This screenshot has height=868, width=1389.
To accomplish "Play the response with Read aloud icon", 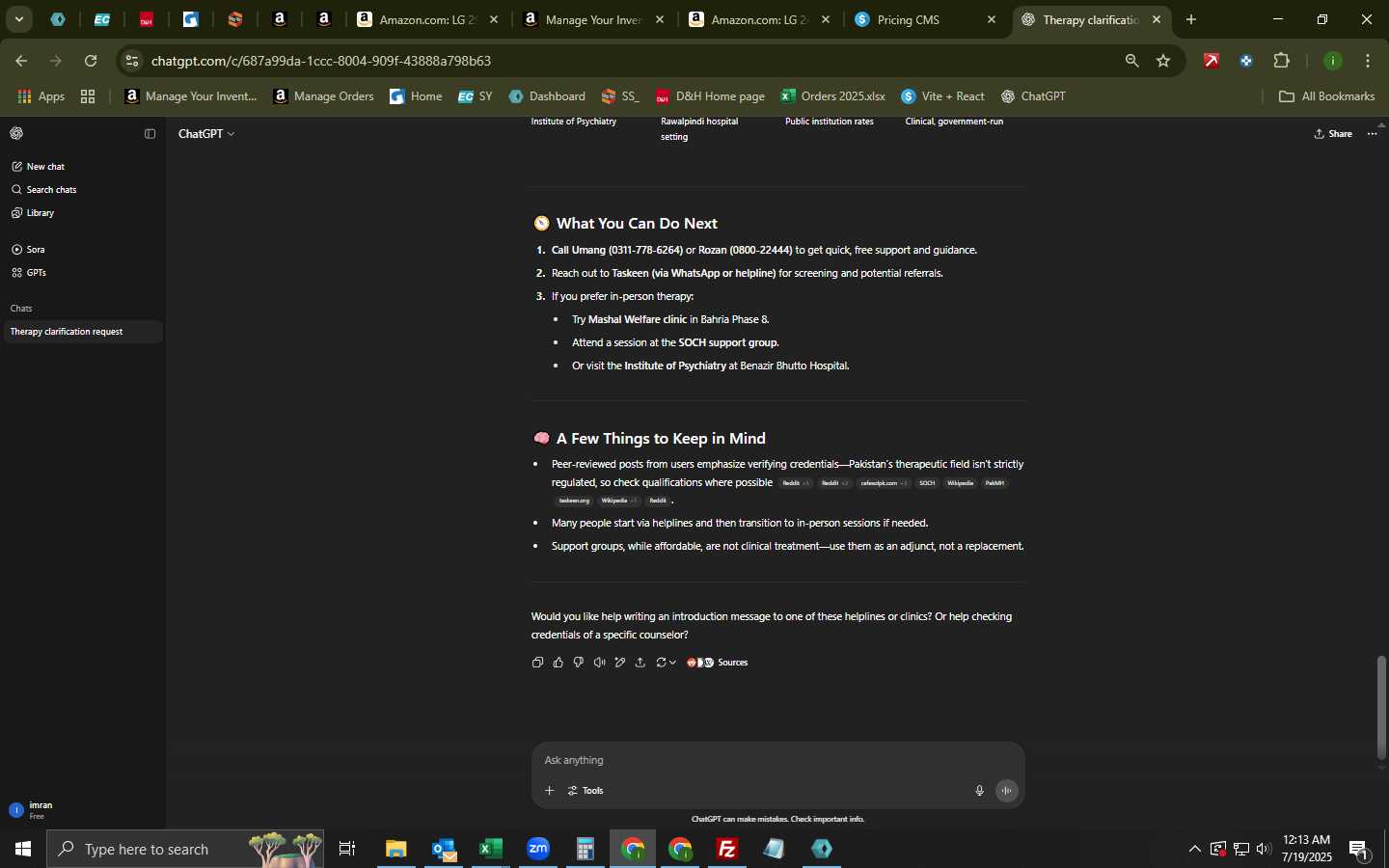I will coord(599,663).
